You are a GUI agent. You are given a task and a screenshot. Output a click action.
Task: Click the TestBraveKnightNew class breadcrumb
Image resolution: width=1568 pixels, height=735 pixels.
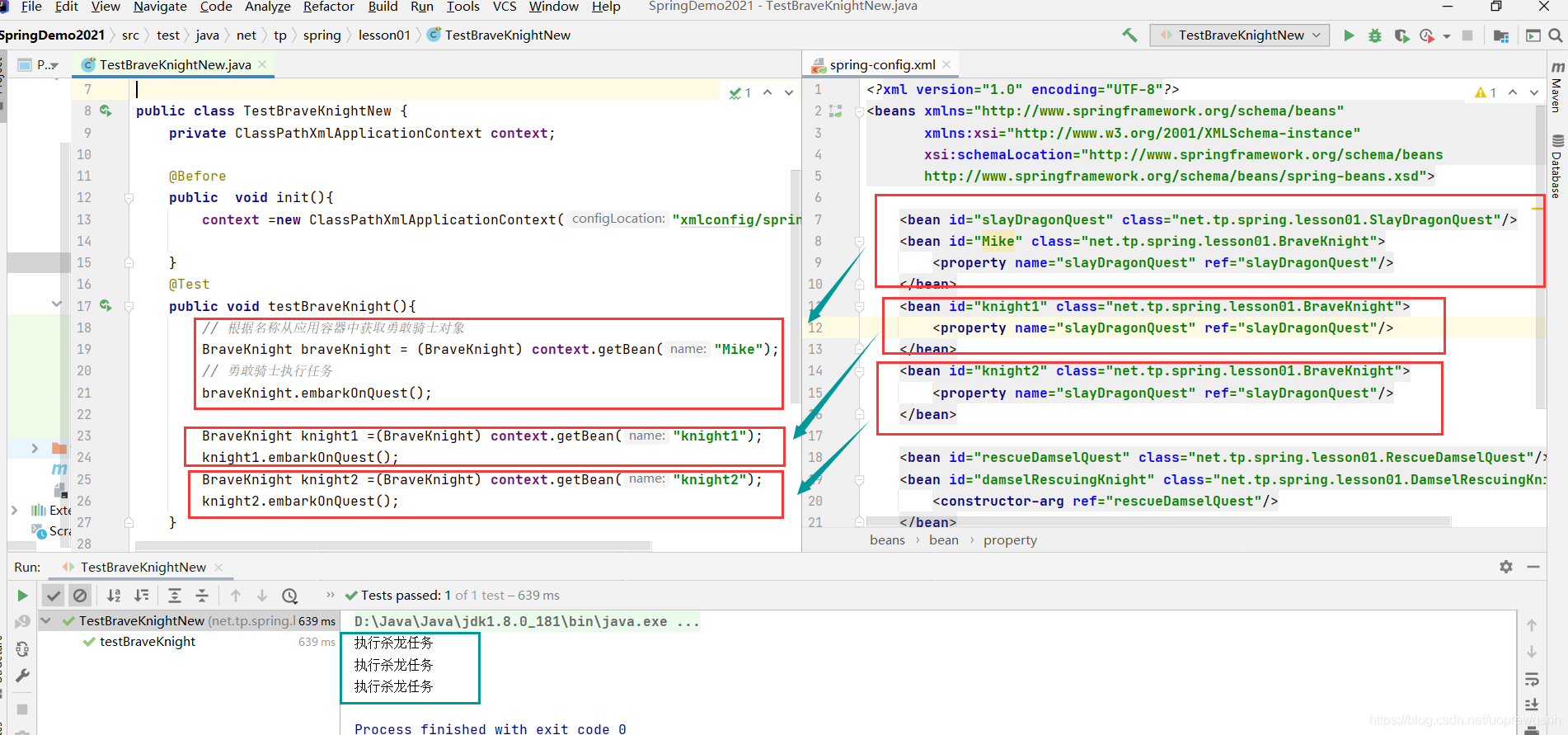(x=499, y=35)
